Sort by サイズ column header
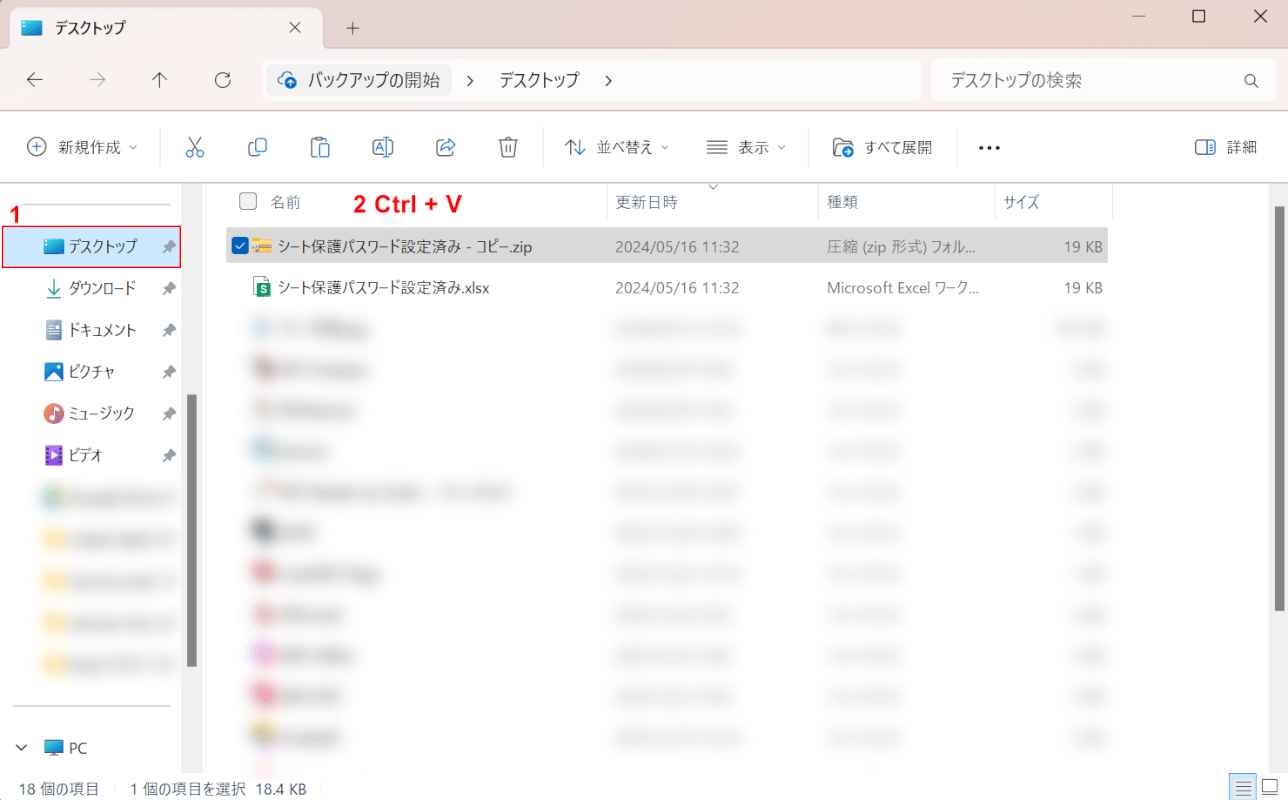This screenshot has height=800, width=1288. tap(1021, 202)
